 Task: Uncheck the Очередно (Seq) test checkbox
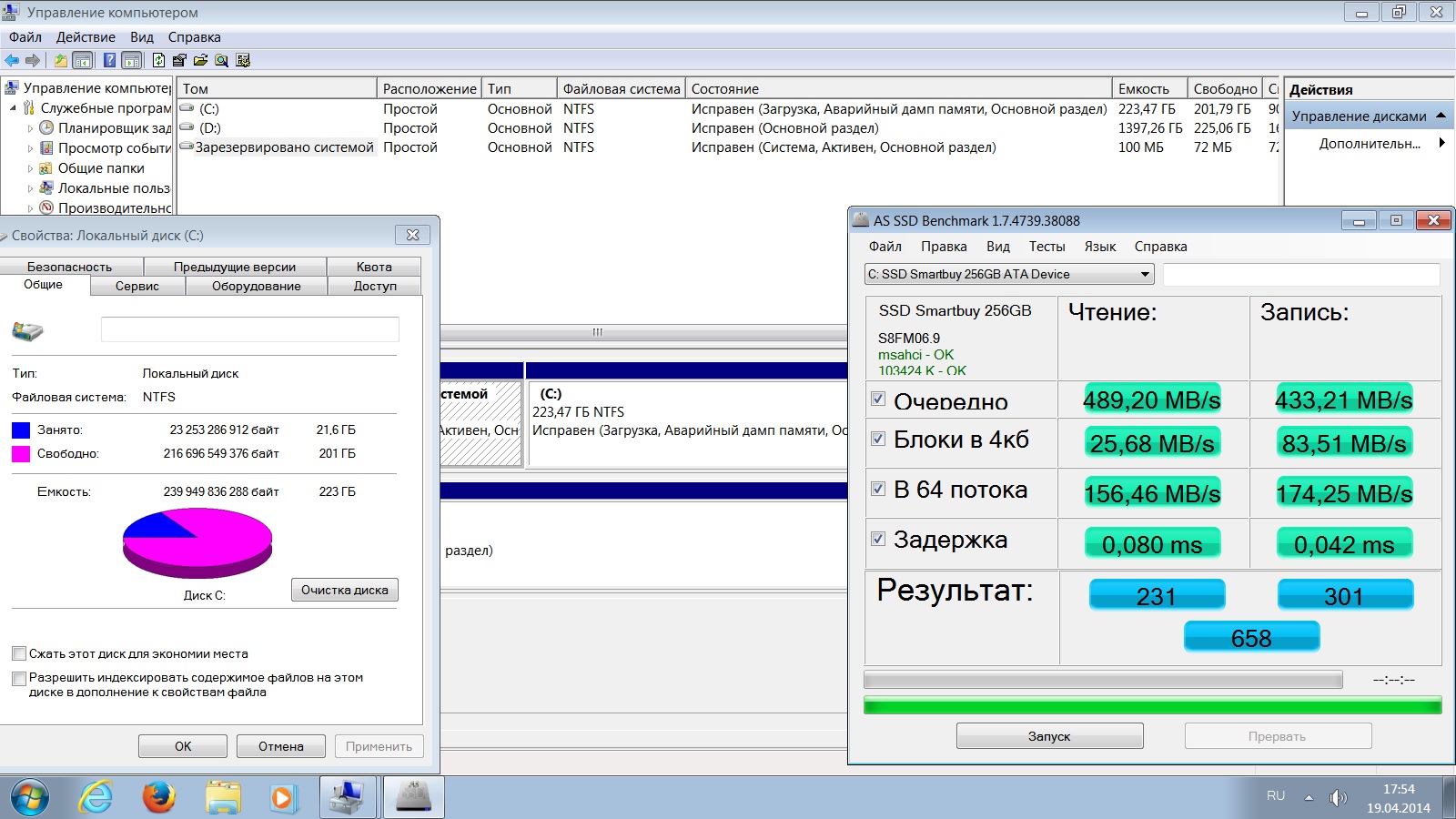(x=878, y=399)
